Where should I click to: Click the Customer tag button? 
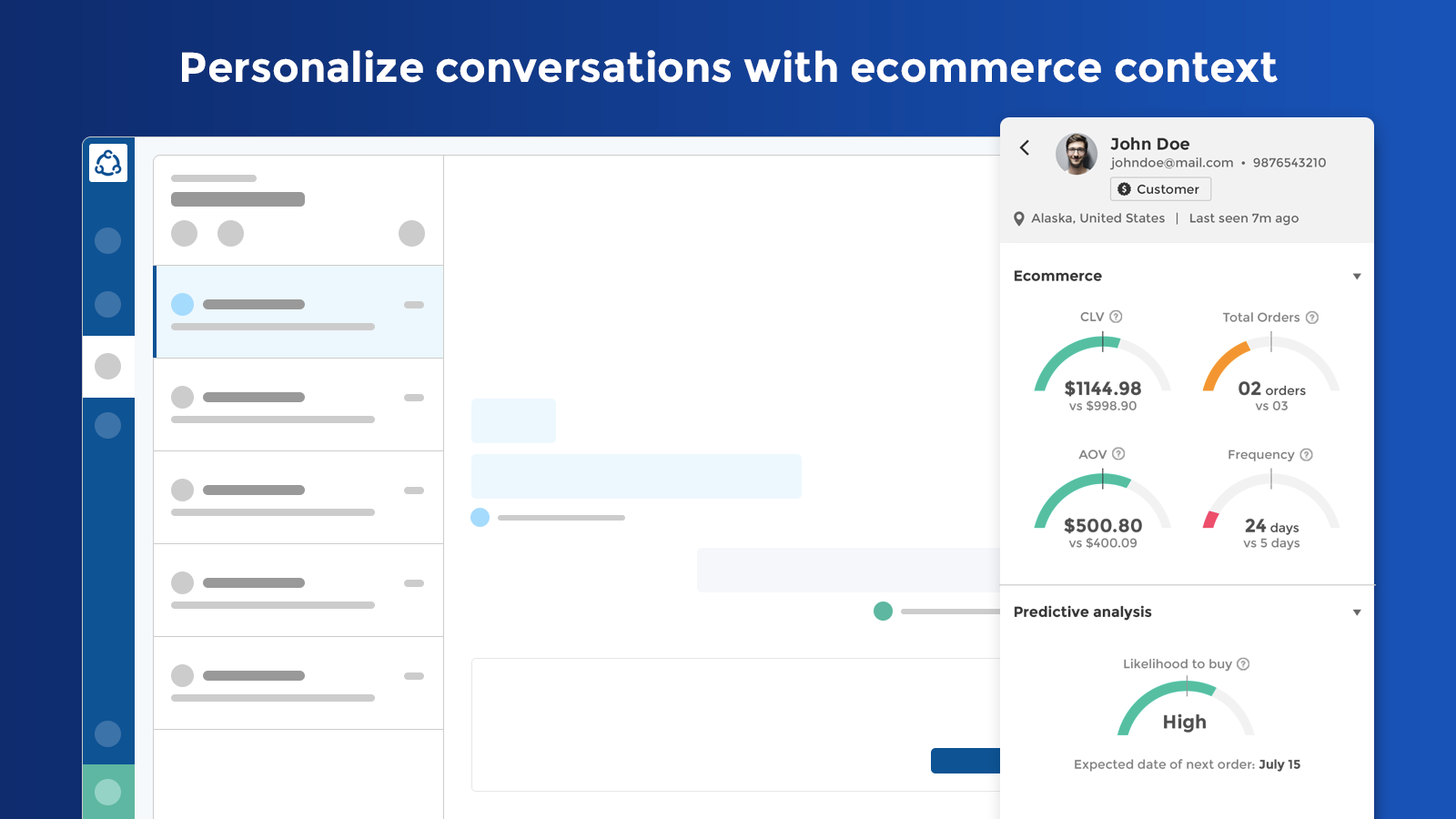1160,189
